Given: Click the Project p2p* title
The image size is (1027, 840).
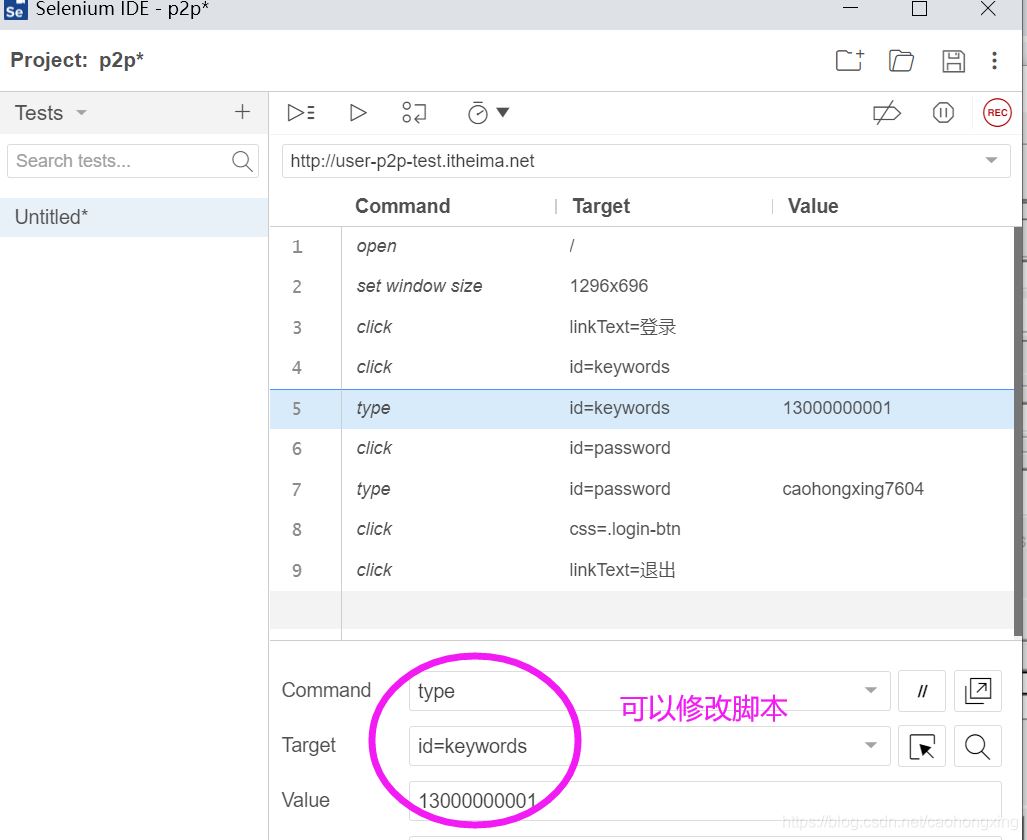Looking at the screenshot, I should tap(77, 60).
